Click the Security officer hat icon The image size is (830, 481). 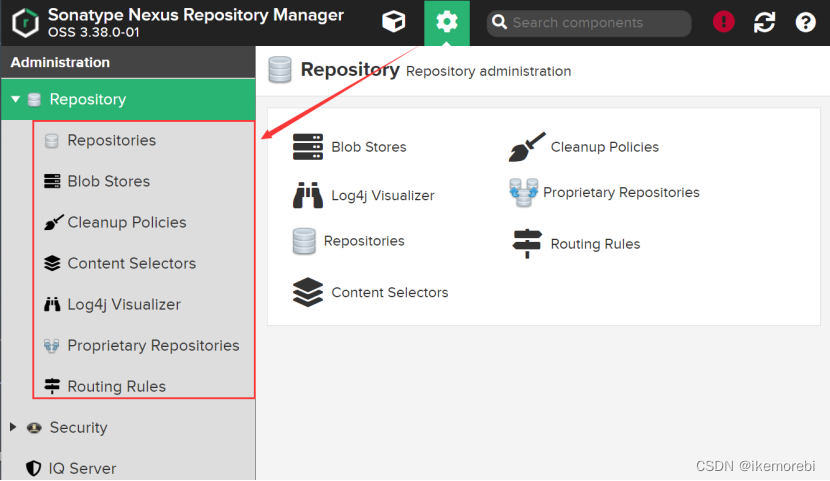tap(34, 428)
